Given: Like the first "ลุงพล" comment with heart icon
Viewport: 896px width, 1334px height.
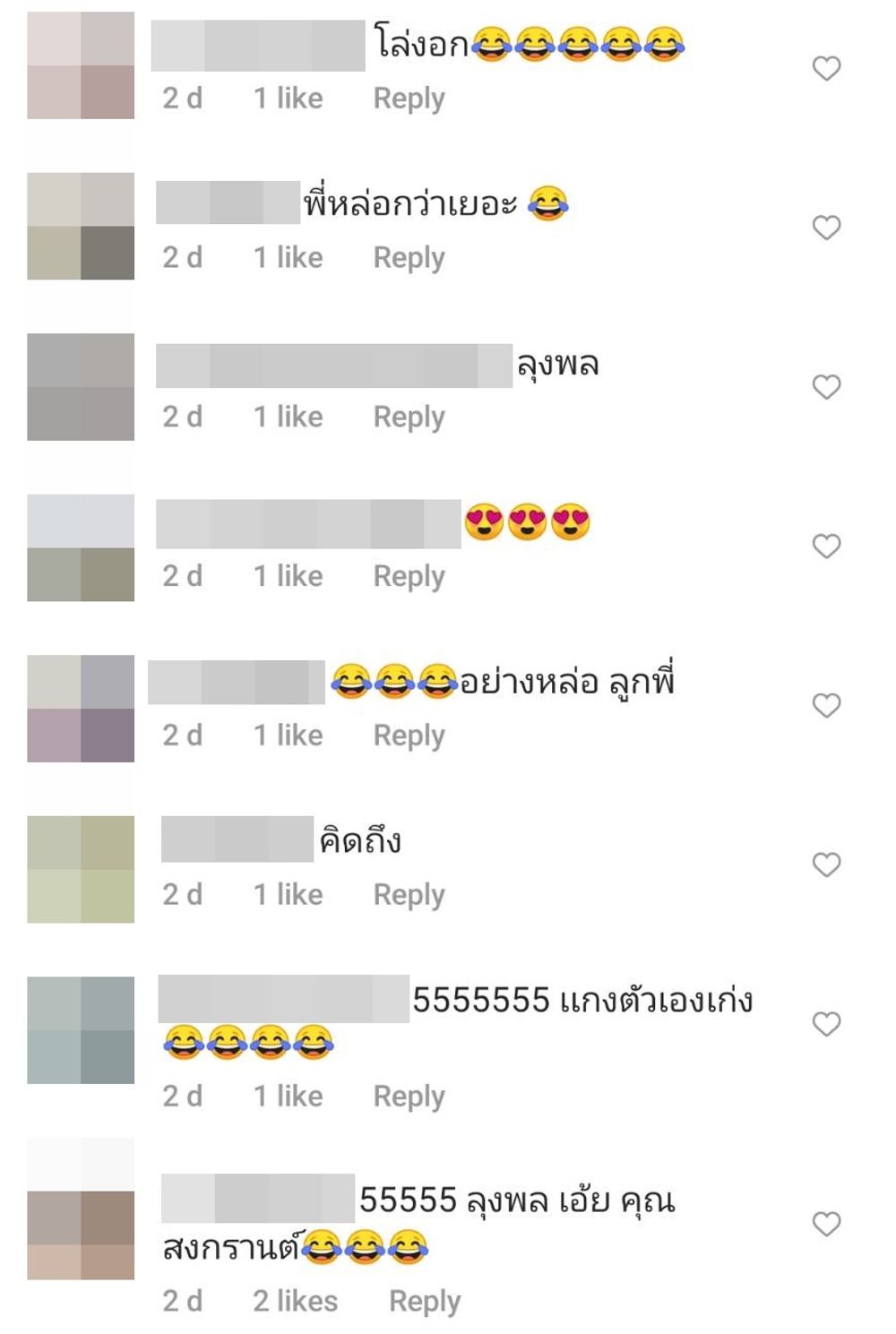Looking at the screenshot, I should (826, 387).
